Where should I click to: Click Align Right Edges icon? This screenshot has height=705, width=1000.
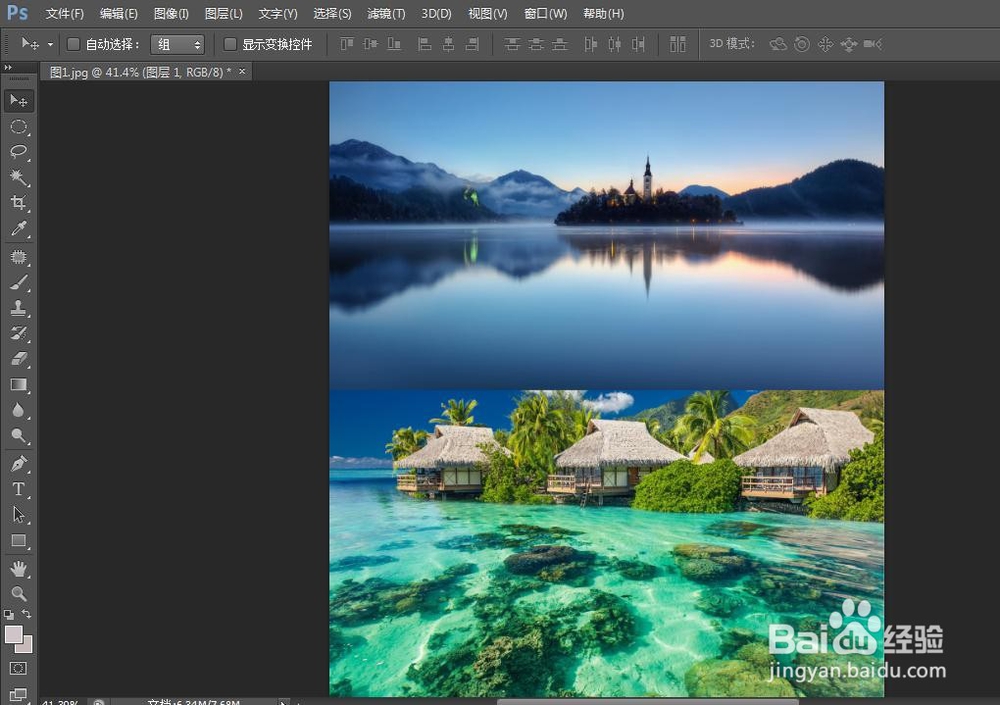pyautogui.click(x=472, y=44)
